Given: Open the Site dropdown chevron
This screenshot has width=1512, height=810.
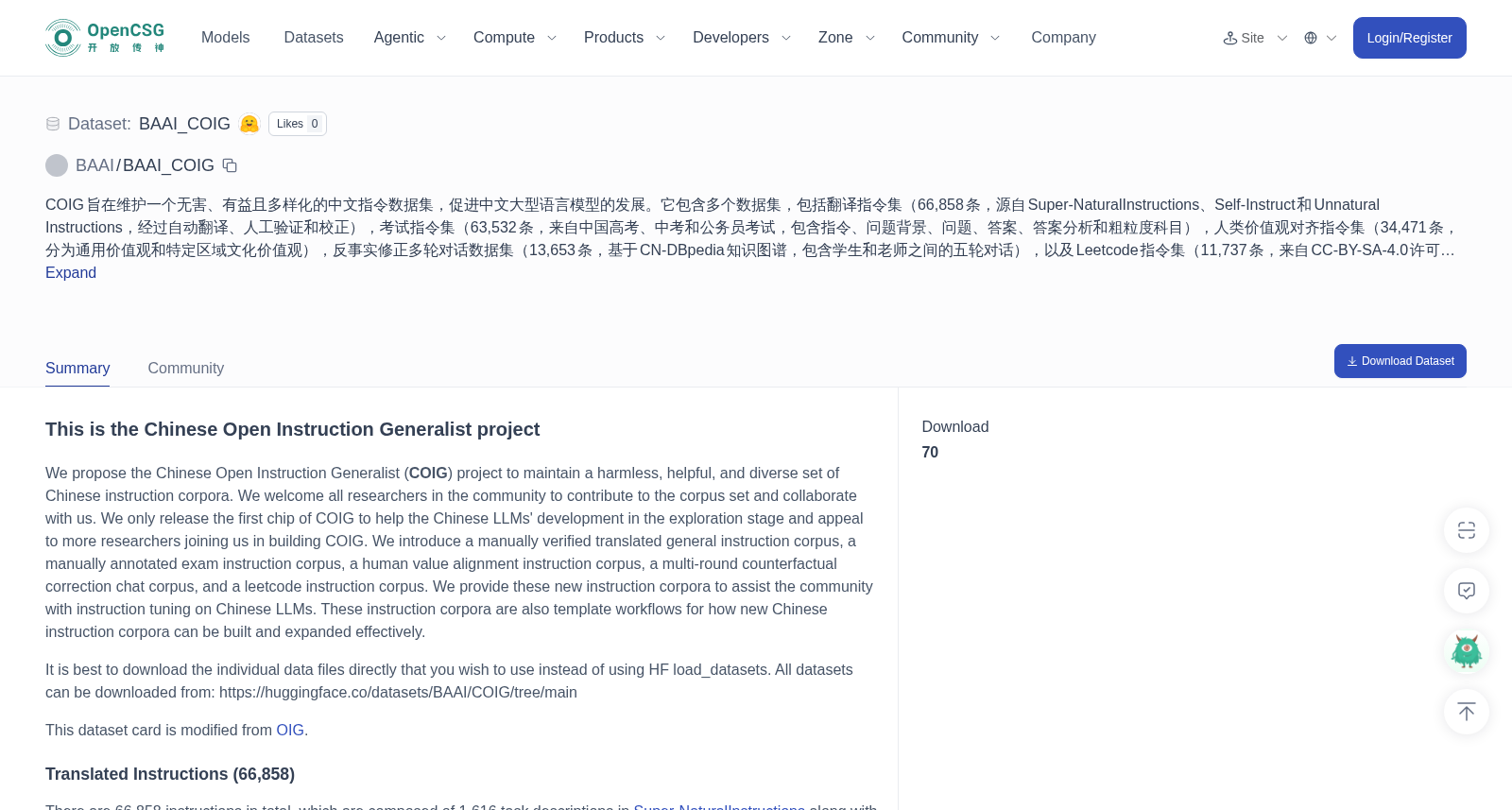Looking at the screenshot, I should click(1282, 38).
